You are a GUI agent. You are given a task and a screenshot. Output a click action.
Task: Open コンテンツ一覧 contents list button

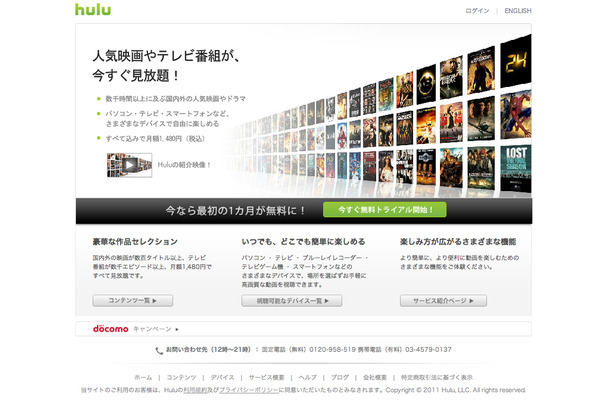pyautogui.click(x=133, y=301)
